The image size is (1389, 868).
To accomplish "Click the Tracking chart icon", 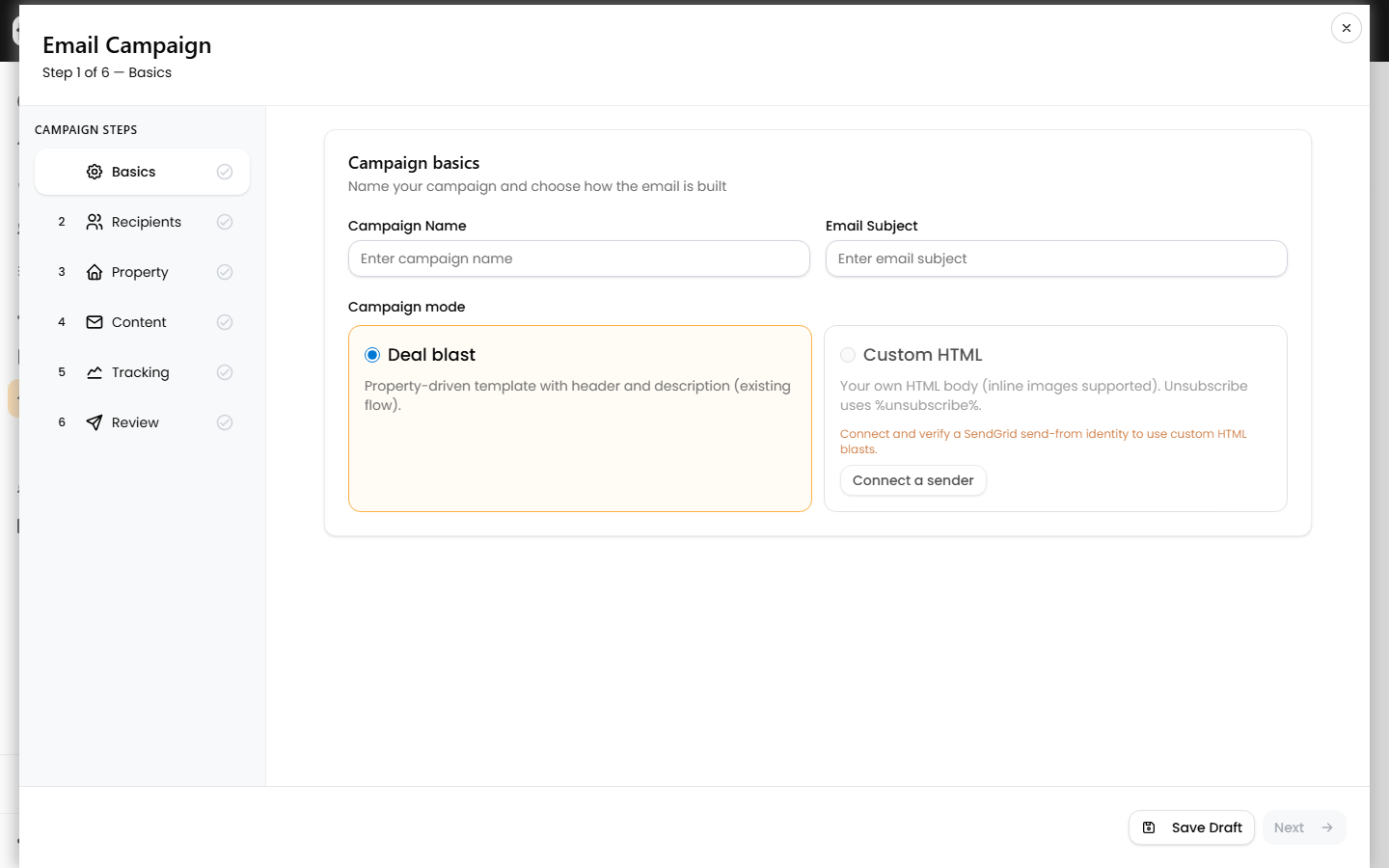I will (x=95, y=372).
